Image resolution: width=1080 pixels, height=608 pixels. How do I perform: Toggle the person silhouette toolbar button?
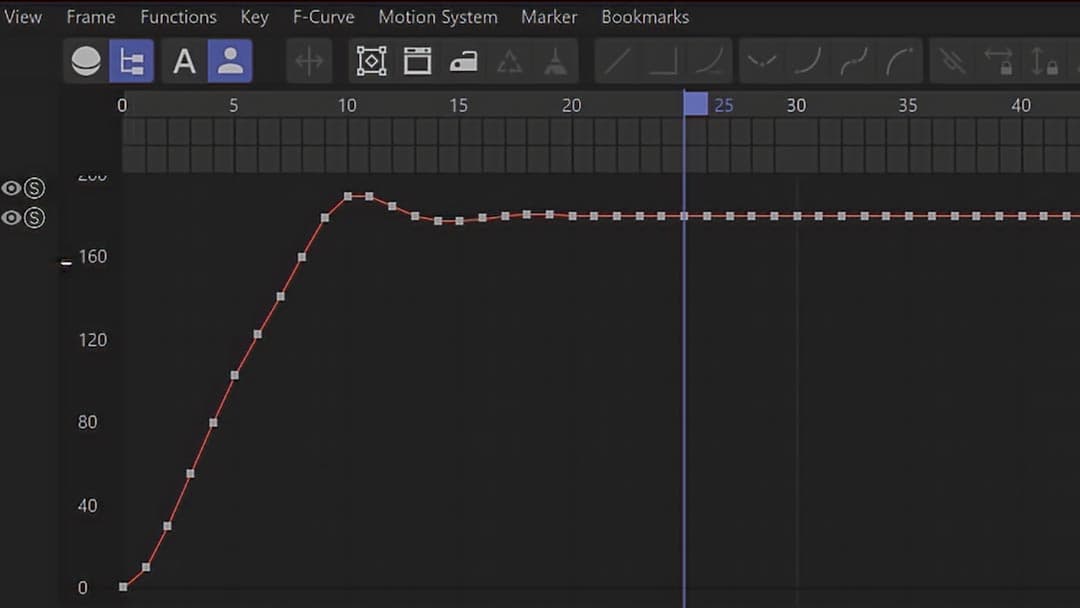[x=230, y=62]
